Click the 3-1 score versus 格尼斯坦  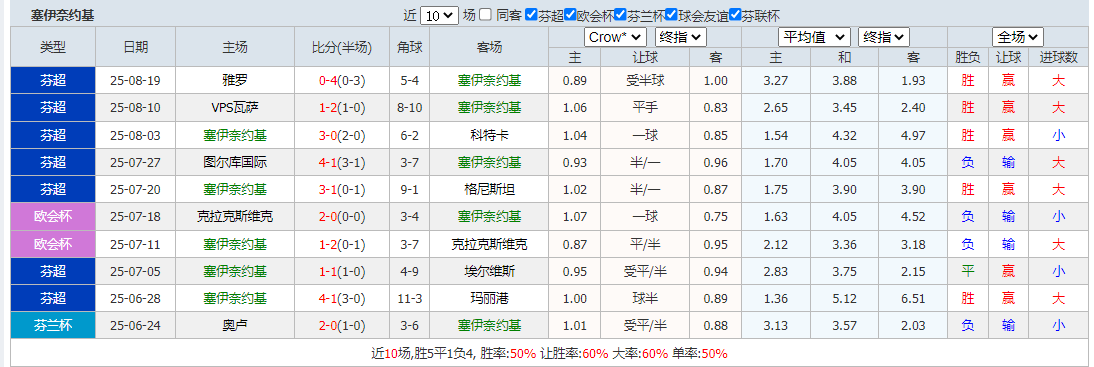[x=329, y=190]
